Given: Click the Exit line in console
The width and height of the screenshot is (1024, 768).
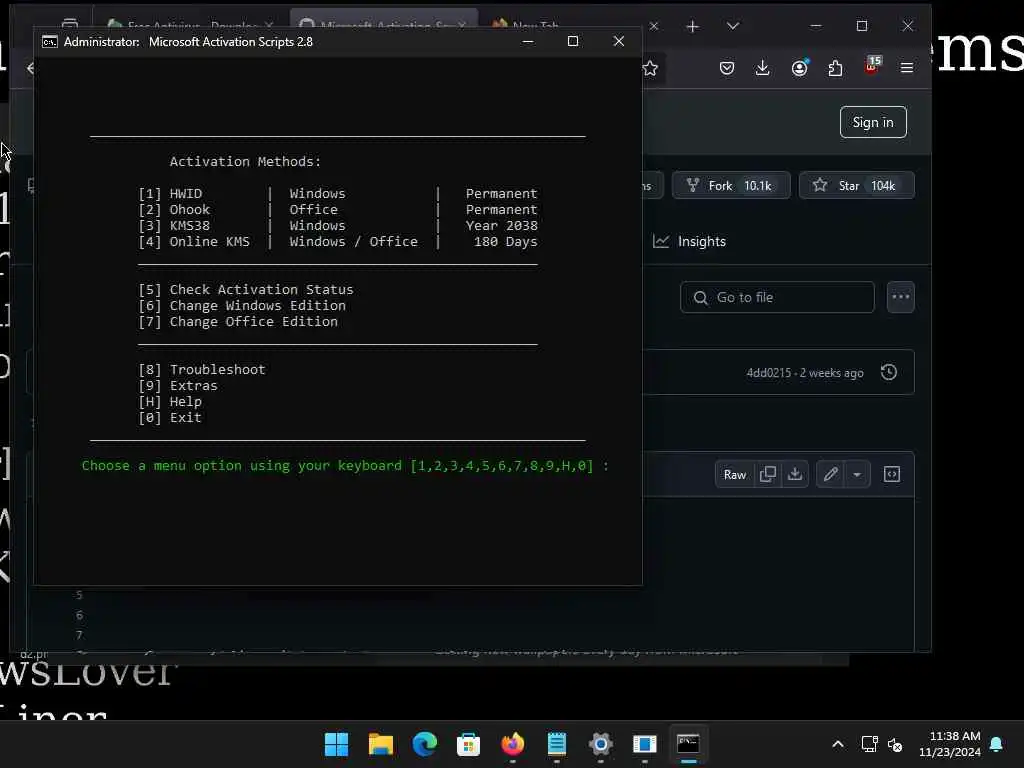Looking at the screenshot, I should tap(170, 418).
